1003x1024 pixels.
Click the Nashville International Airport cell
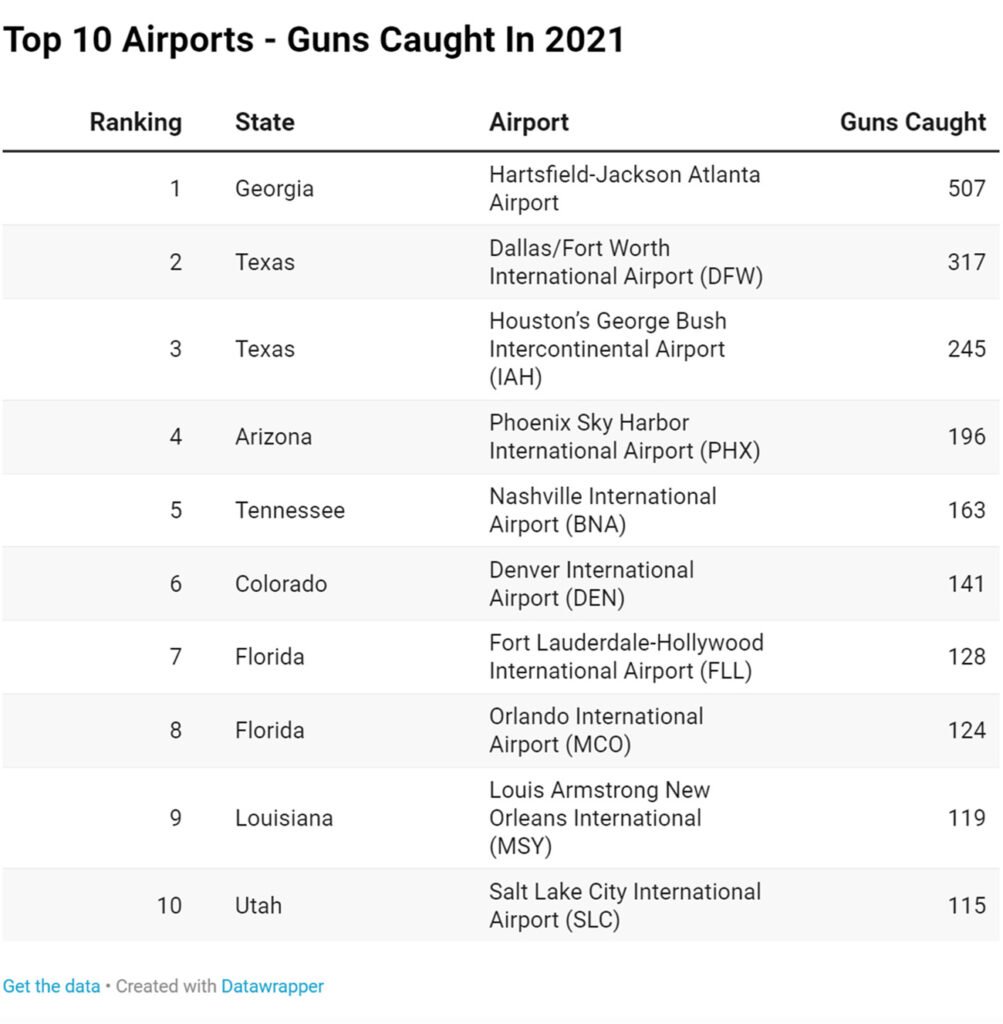pyautogui.click(x=602, y=510)
